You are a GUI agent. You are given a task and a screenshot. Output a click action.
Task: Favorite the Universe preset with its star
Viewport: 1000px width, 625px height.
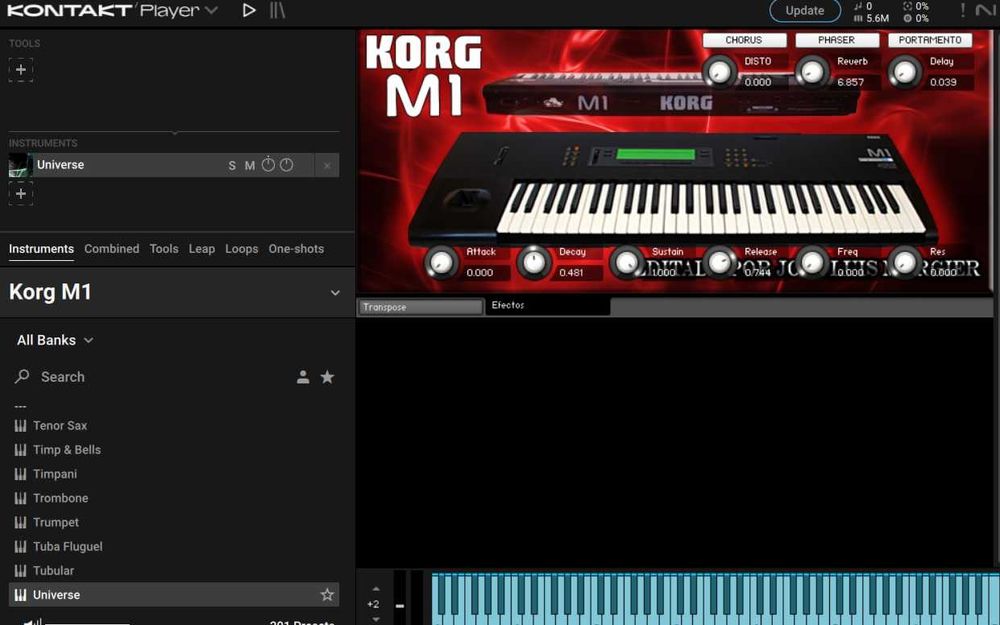(327, 594)
